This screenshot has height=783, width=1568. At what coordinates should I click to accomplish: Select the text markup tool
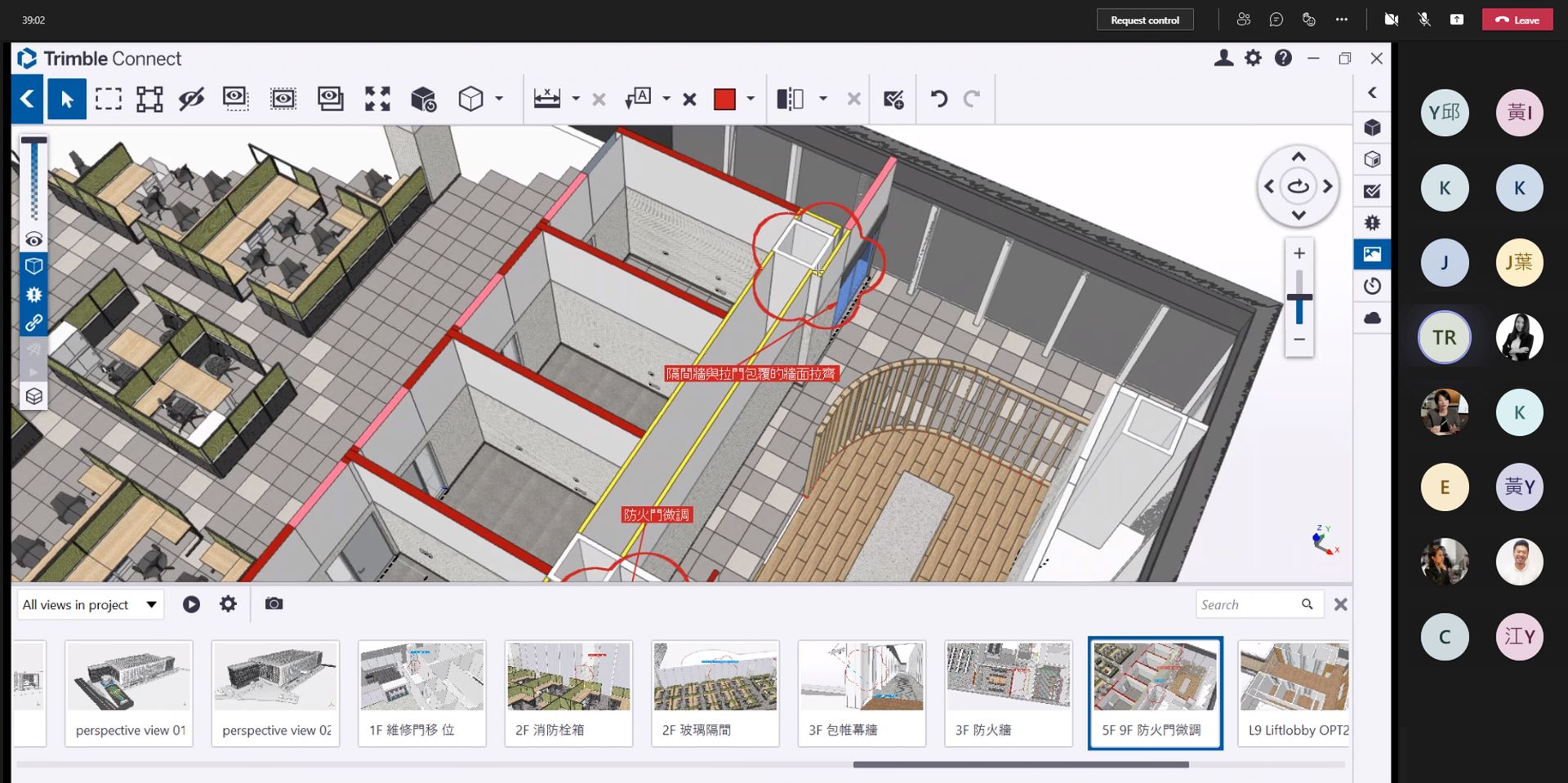[x=638, y=100]
